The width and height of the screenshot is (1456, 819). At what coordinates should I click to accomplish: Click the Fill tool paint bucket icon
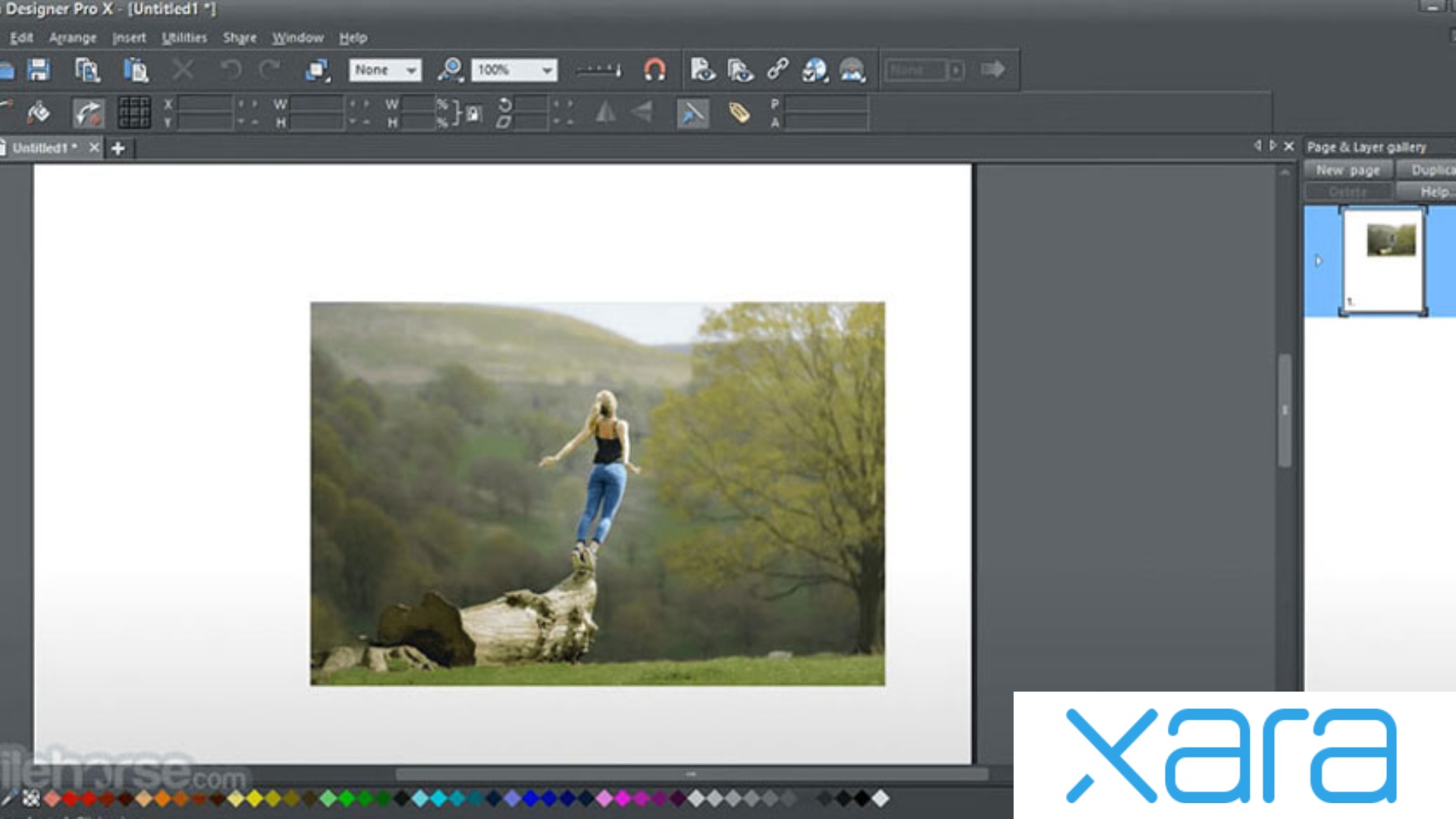39,114
